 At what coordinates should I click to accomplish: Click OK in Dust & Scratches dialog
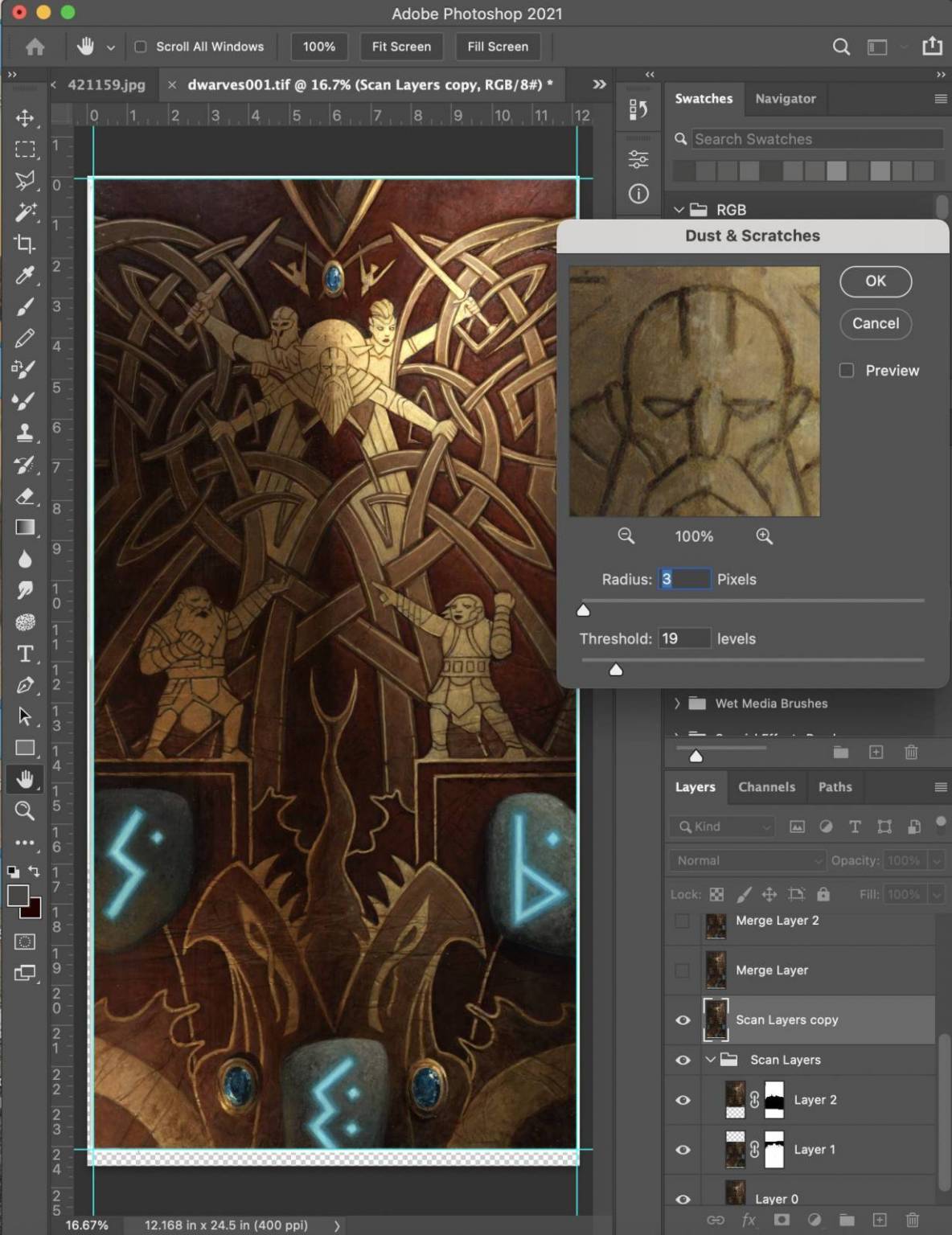click(875, 281)
